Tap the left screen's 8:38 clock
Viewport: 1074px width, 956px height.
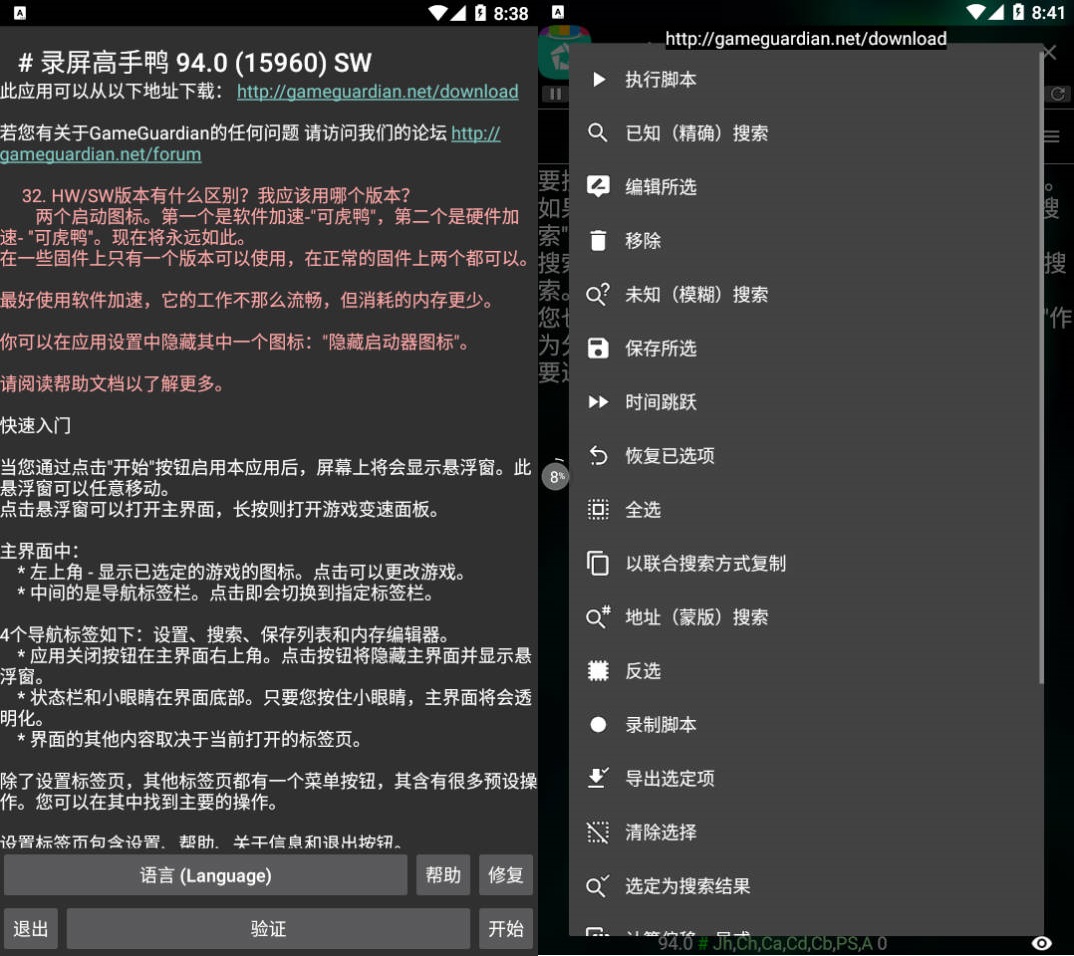point(511,13)
